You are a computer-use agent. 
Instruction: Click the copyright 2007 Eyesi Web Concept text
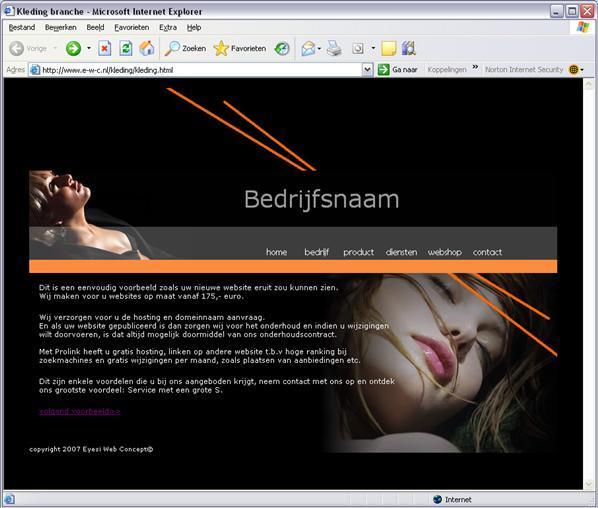(91, 449)
